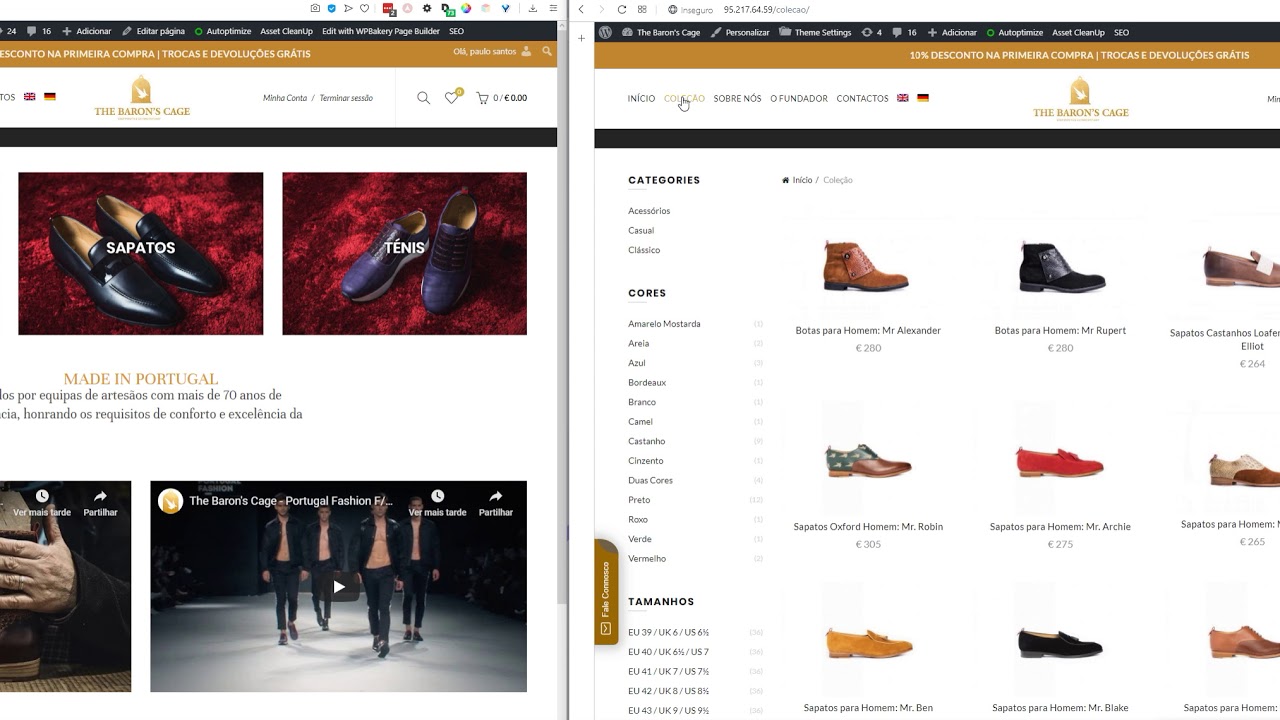Click the Minha Conta link

point(285,98)
